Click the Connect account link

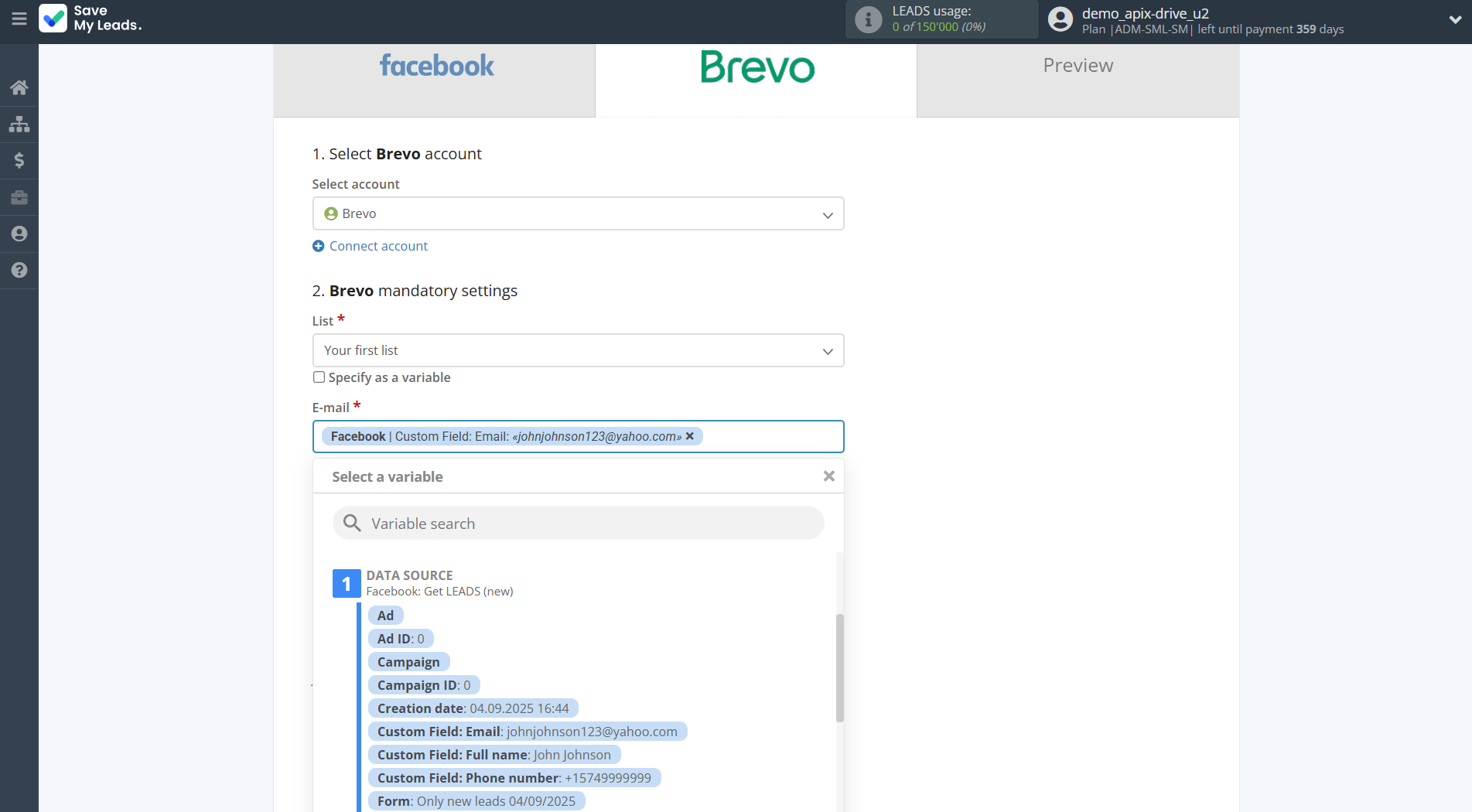click(x=378, y=246)
